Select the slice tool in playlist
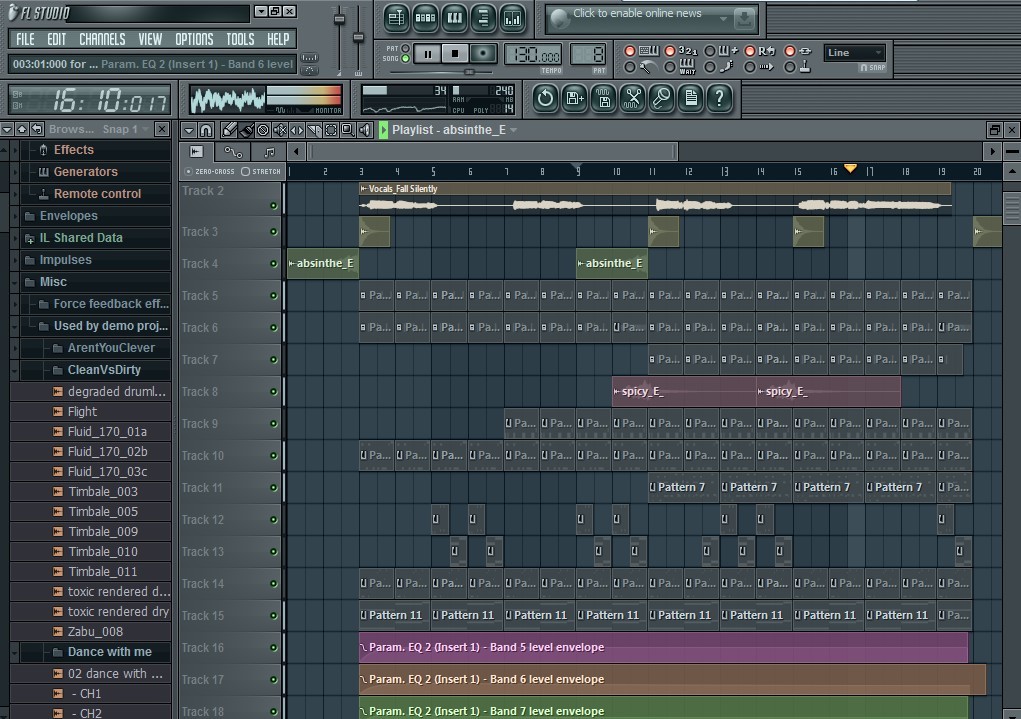Viewport: 1021px width, 719px height. [314, 130]
